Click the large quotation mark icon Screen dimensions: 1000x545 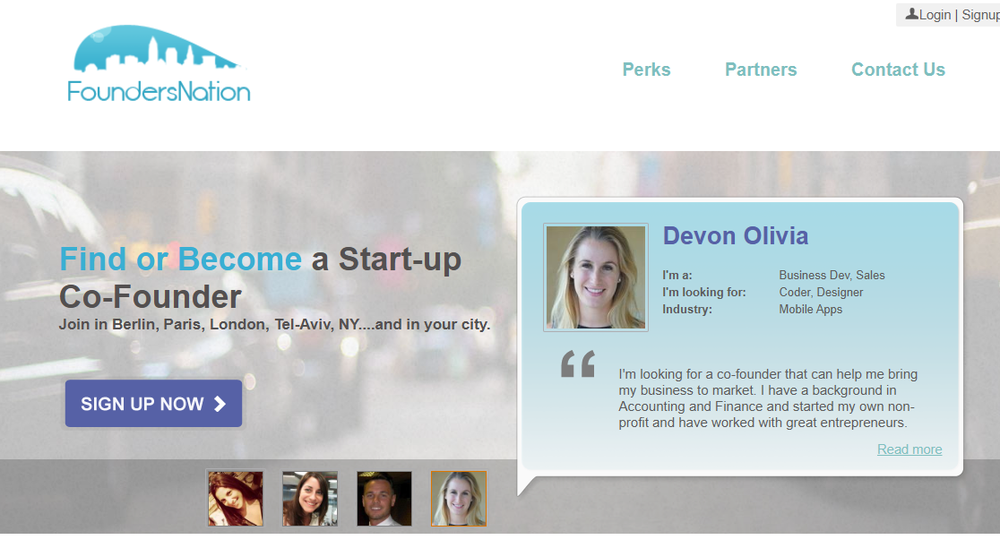pyautogui.click(x=578, y=364)
